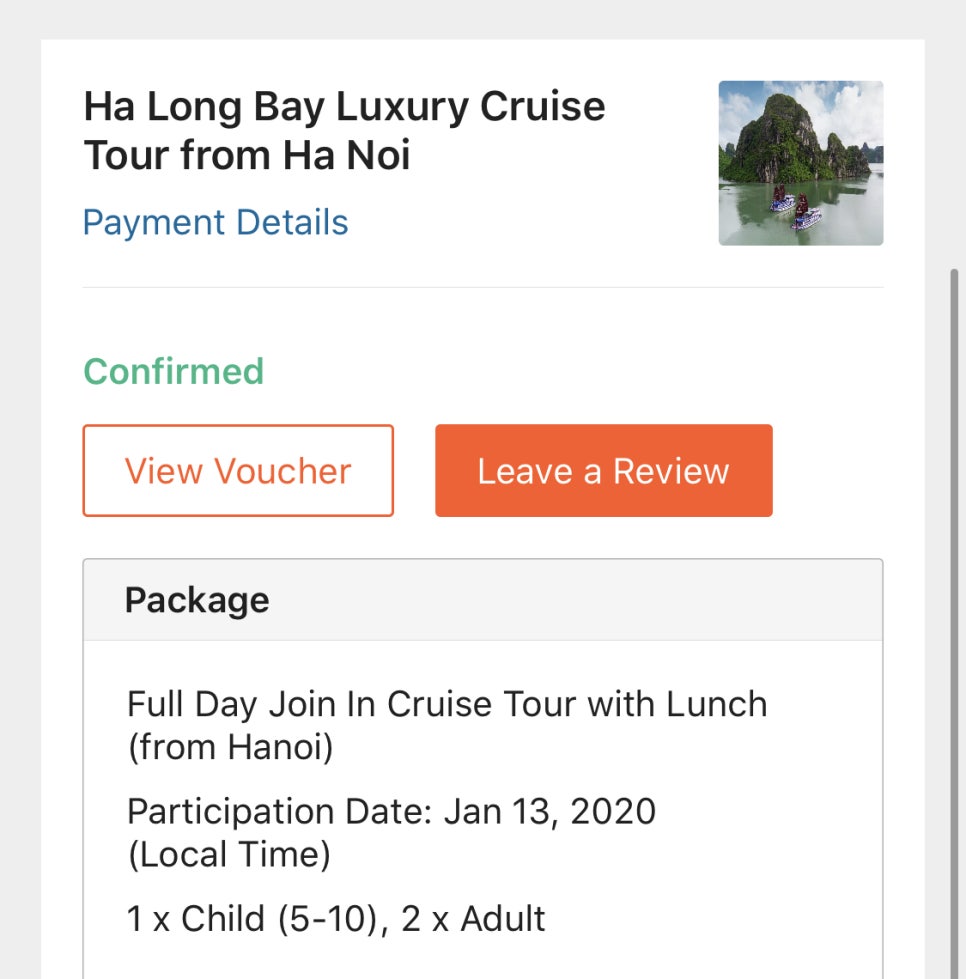Image resolution: width=966 pixels, height=979 pixels.
Task: Select the 1 x Child (5-10) text
Action: (252, 919)
